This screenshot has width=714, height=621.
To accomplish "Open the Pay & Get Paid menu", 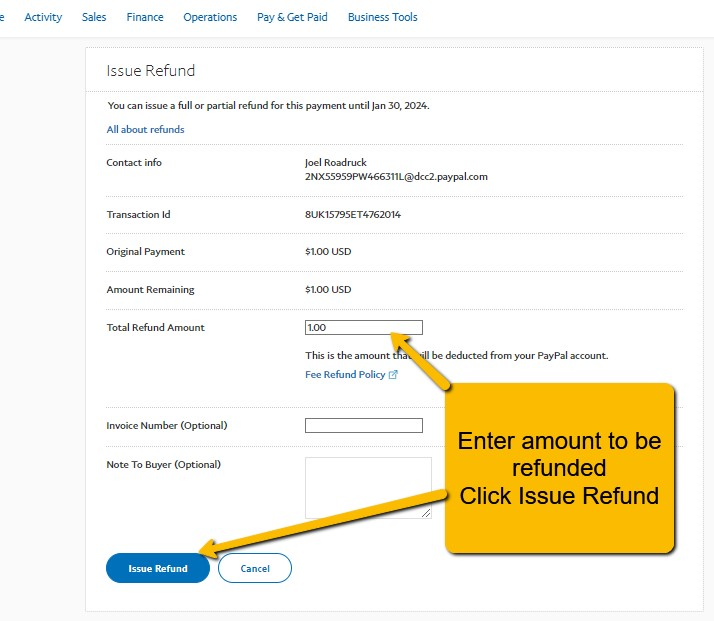I will (x=292, y=17).
